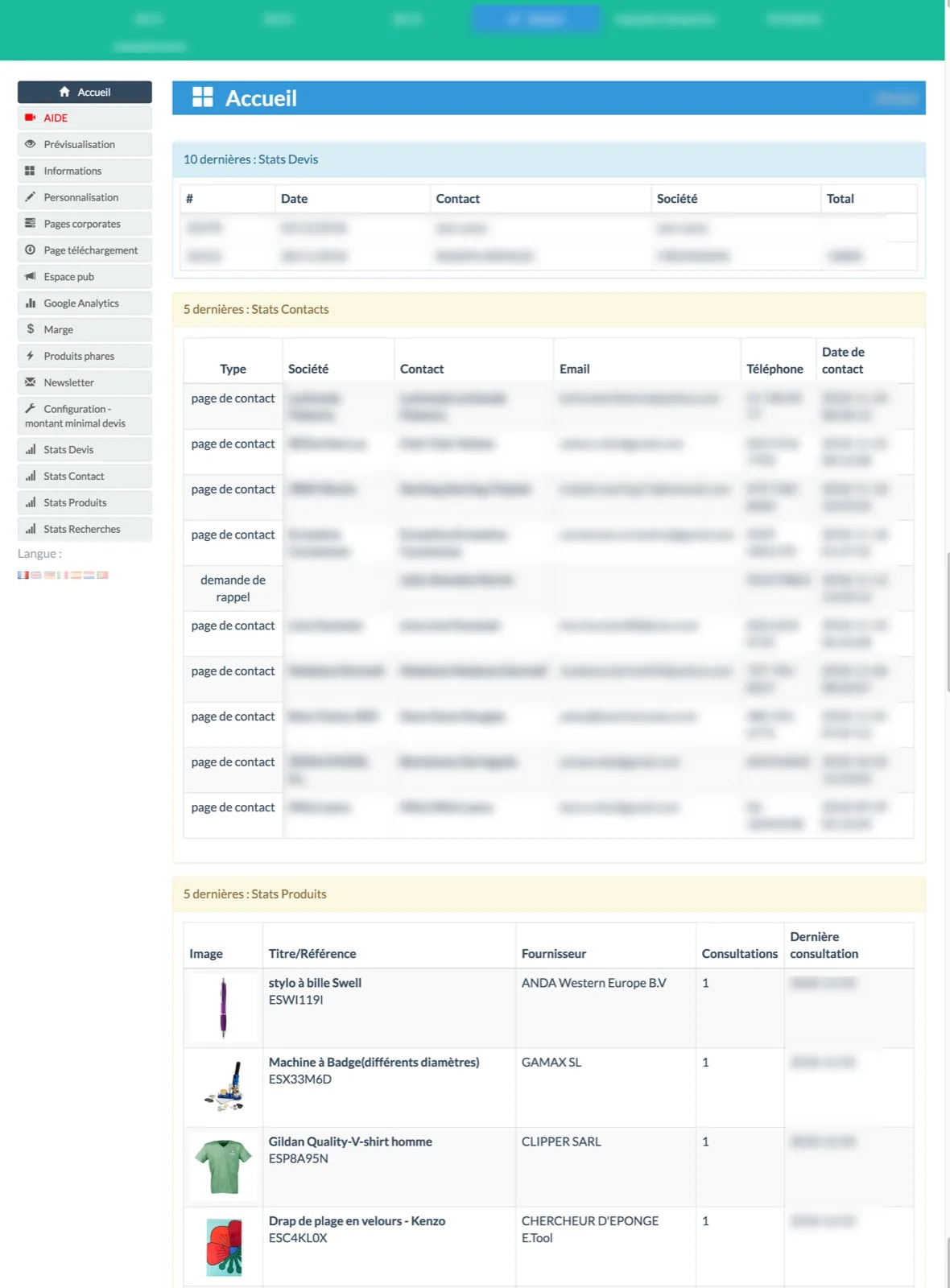Click the home icon in the Accueil sidebar button
The image size is (950, 1288).
(64, 92)
